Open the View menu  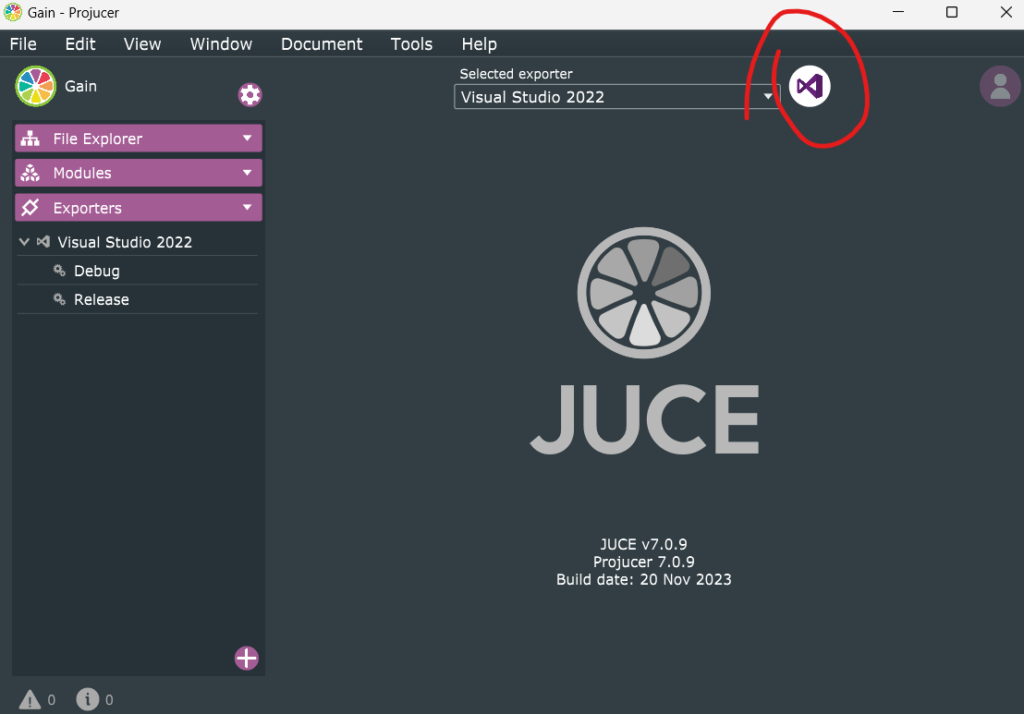(142, 44)
